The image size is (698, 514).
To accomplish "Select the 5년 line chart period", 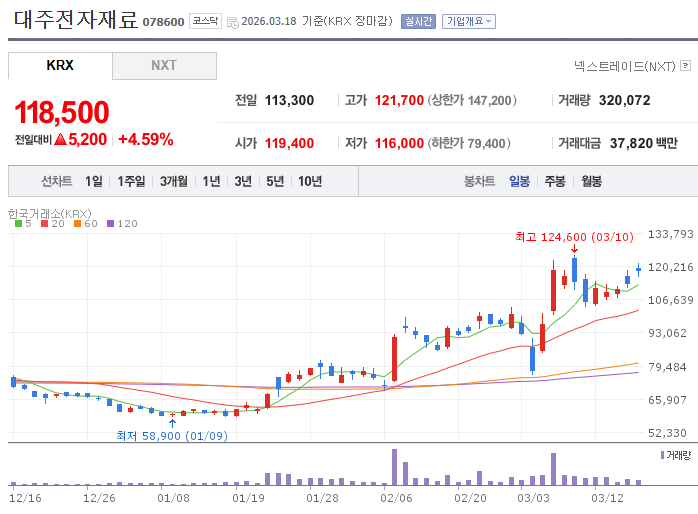I will pos(275,181).
